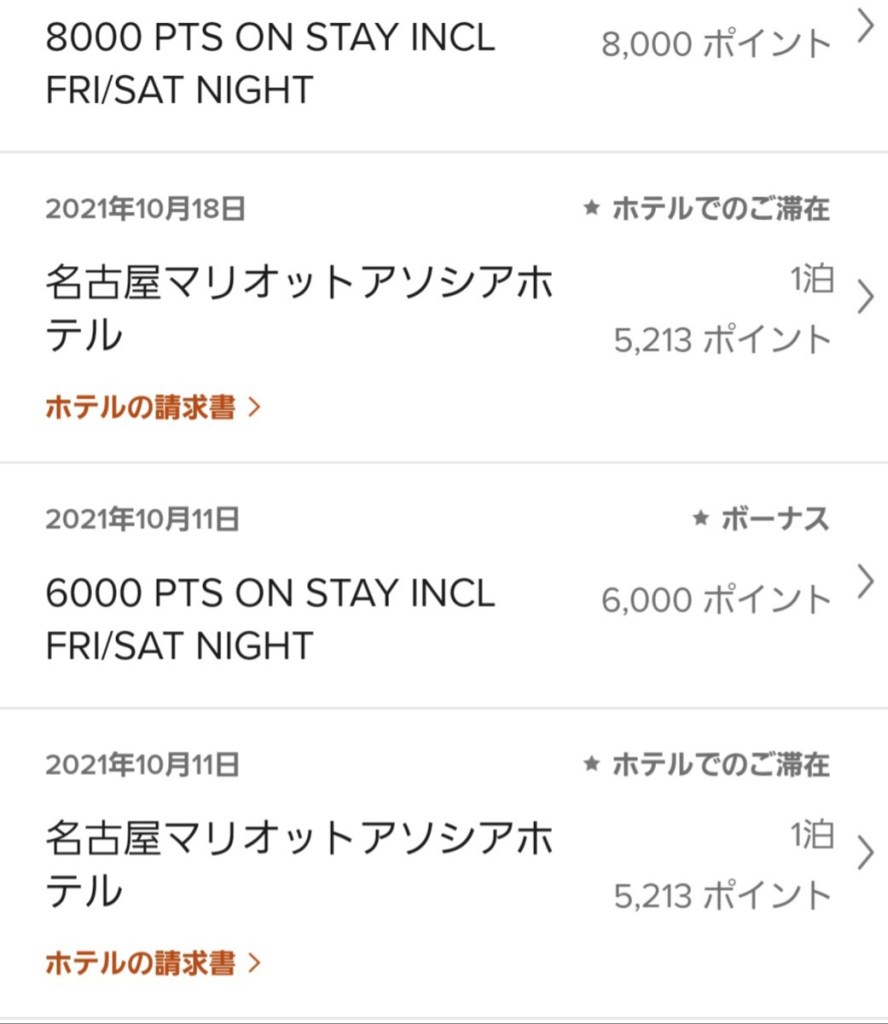Tap the 5,213 ポイント value for October 18
The height and width of the screenshot is (1024, 888).
722,340
